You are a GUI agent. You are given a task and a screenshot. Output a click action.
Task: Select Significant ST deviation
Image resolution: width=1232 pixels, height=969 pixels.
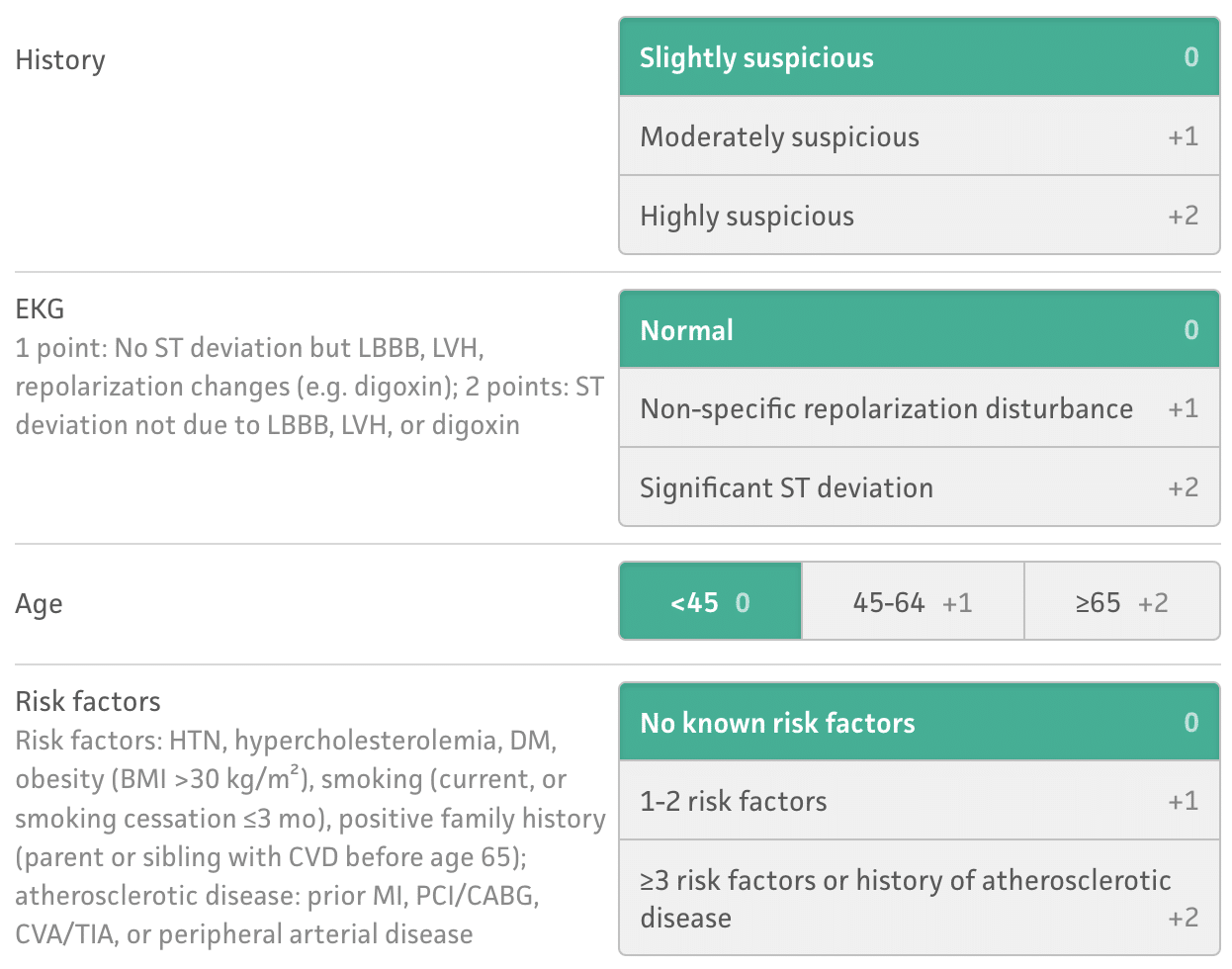point(919,487)
